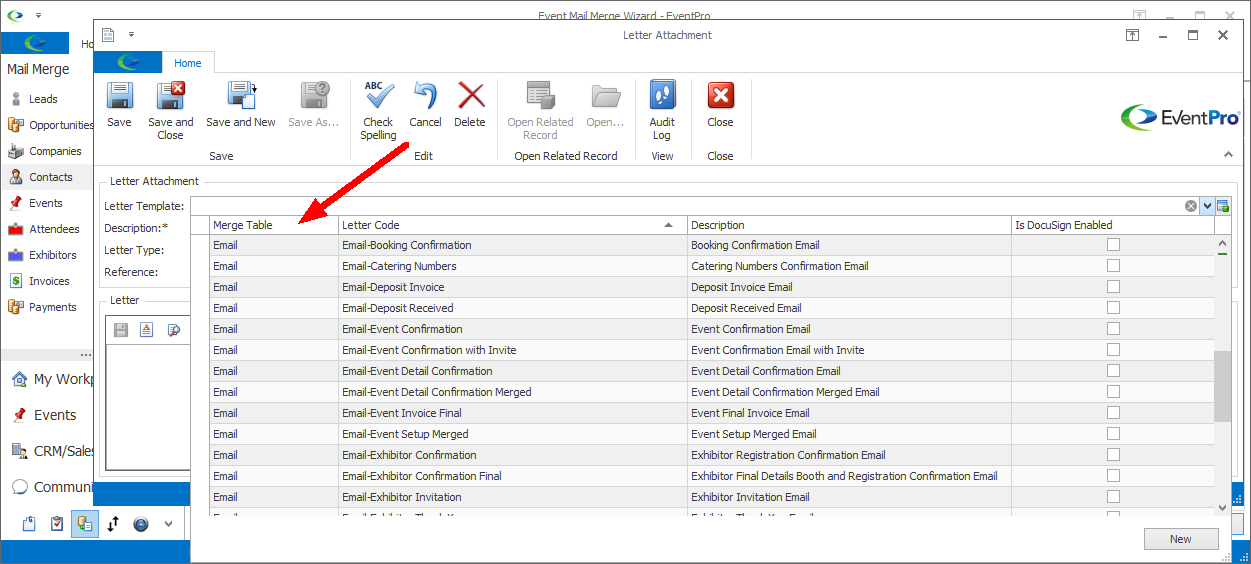Screen dimensions: 1251x564
Task: Tick DocuSign checkbox for Email-Deposit Received
Action: 1113,308
